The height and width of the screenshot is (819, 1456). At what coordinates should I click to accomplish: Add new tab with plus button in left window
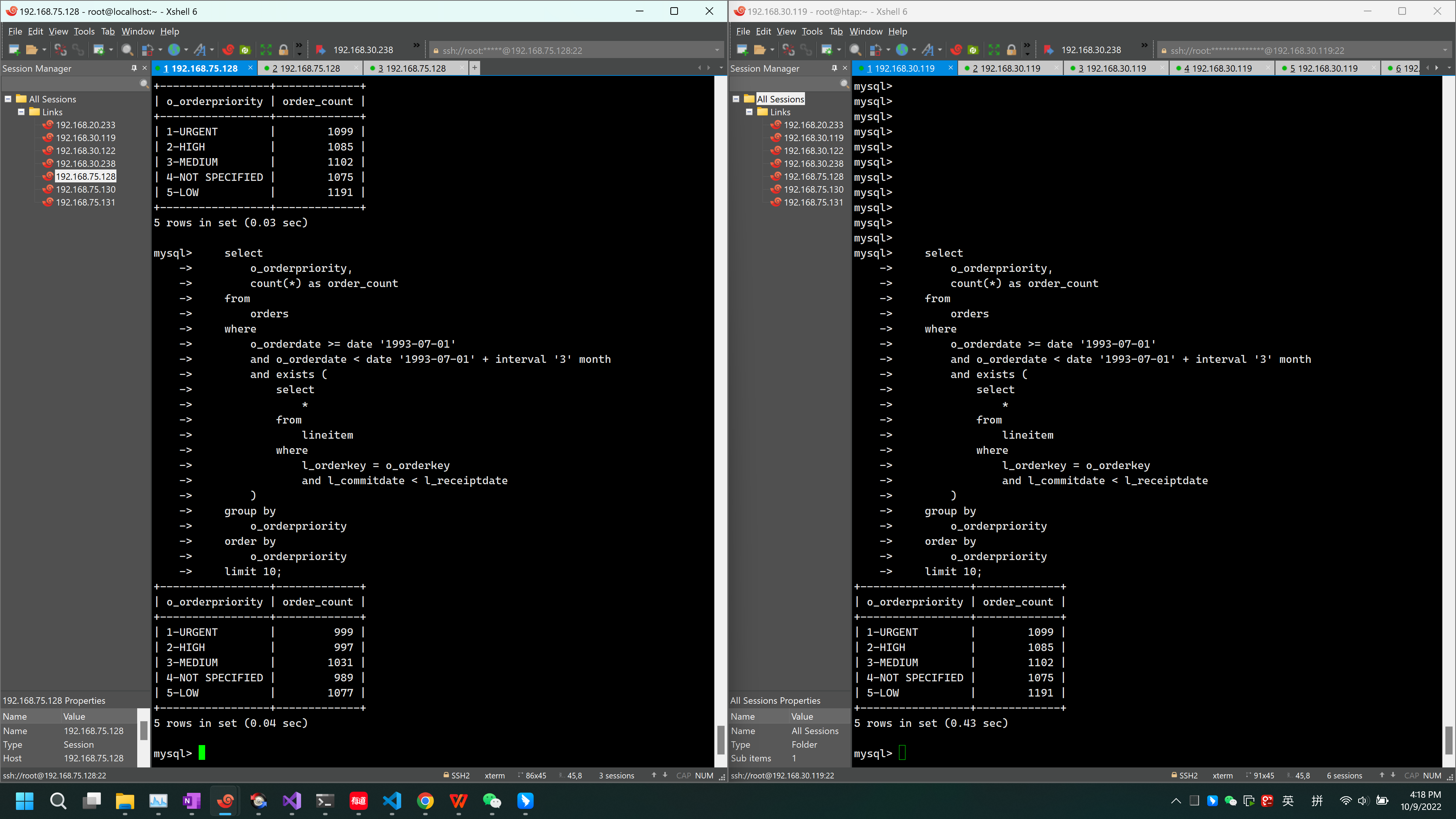click(x=475, y=68)
